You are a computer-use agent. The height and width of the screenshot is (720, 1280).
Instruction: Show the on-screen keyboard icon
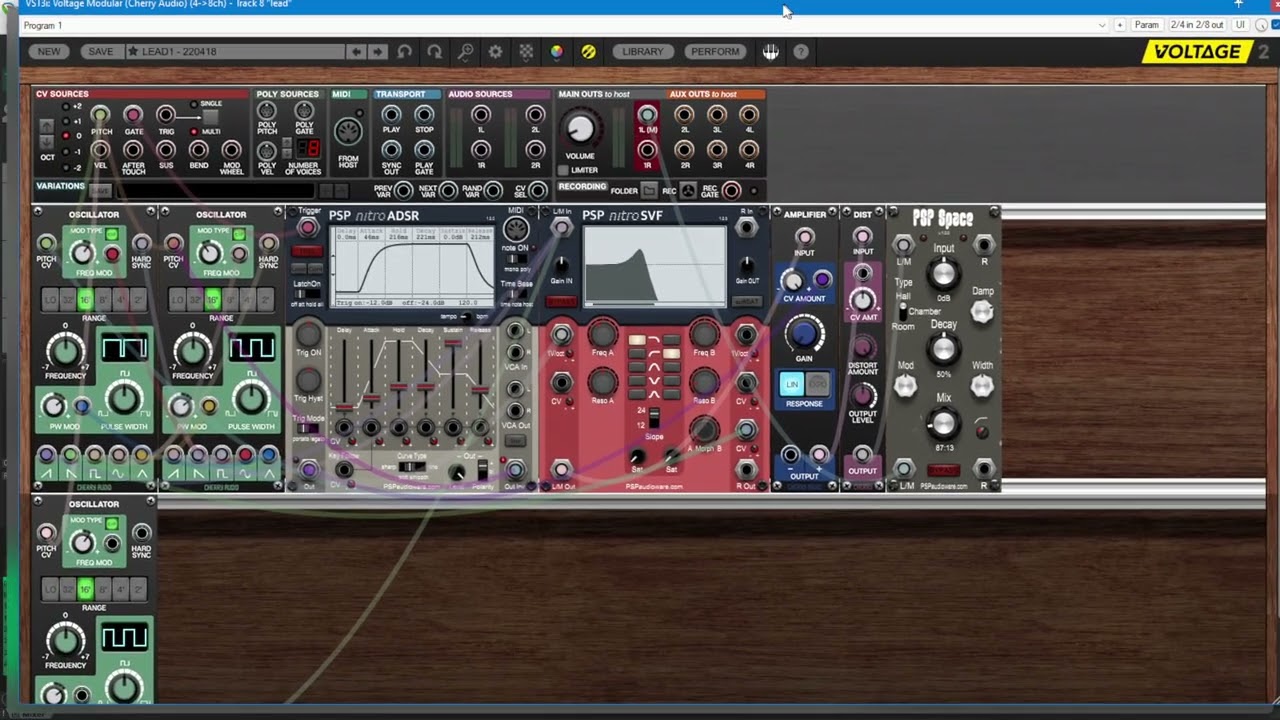point(770,52)
